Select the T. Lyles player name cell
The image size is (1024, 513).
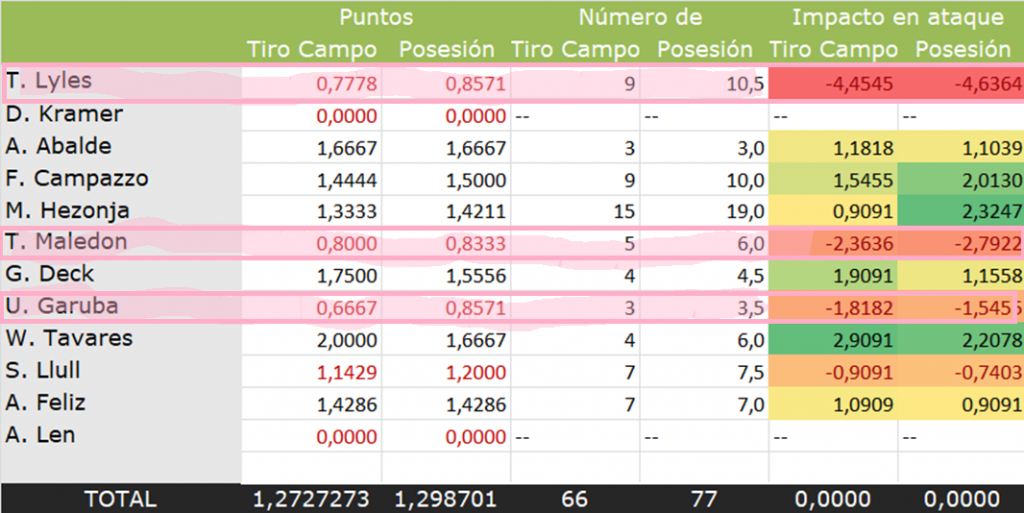click(50, 83)
